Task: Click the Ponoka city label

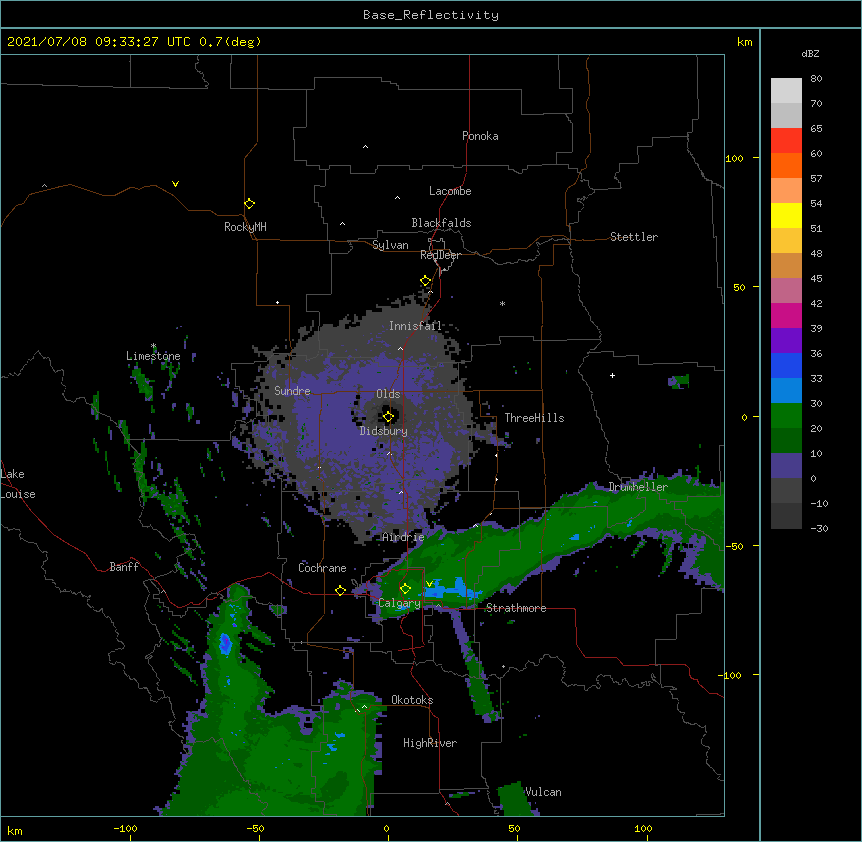Action: [x=480, y=136]
